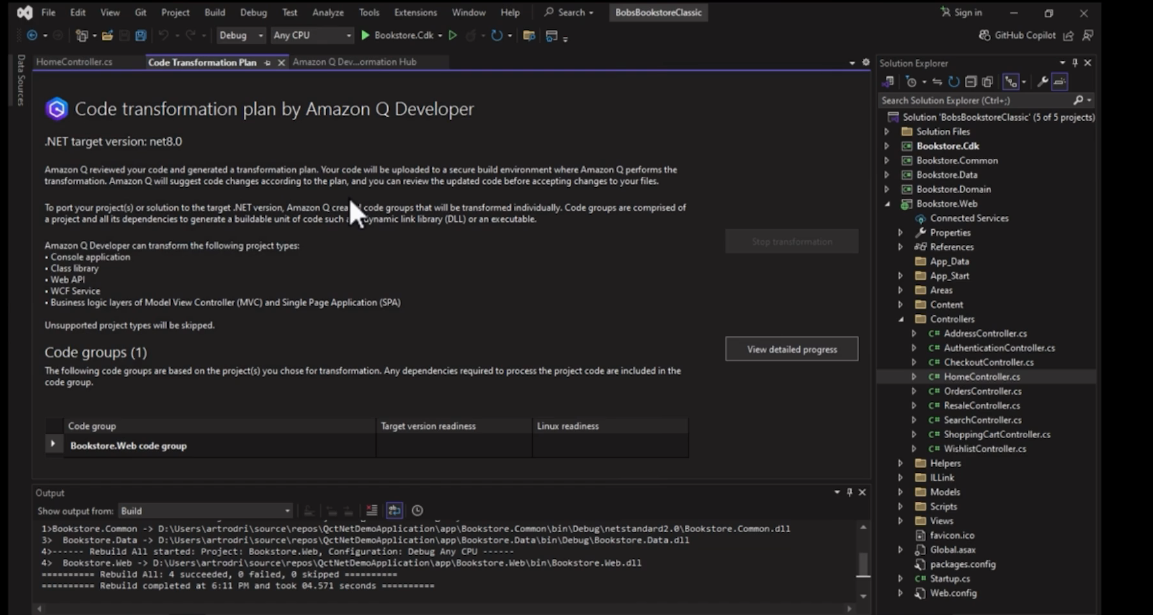
Task: Click the Output horizontal scrollbar
Action: coord(446,608)
